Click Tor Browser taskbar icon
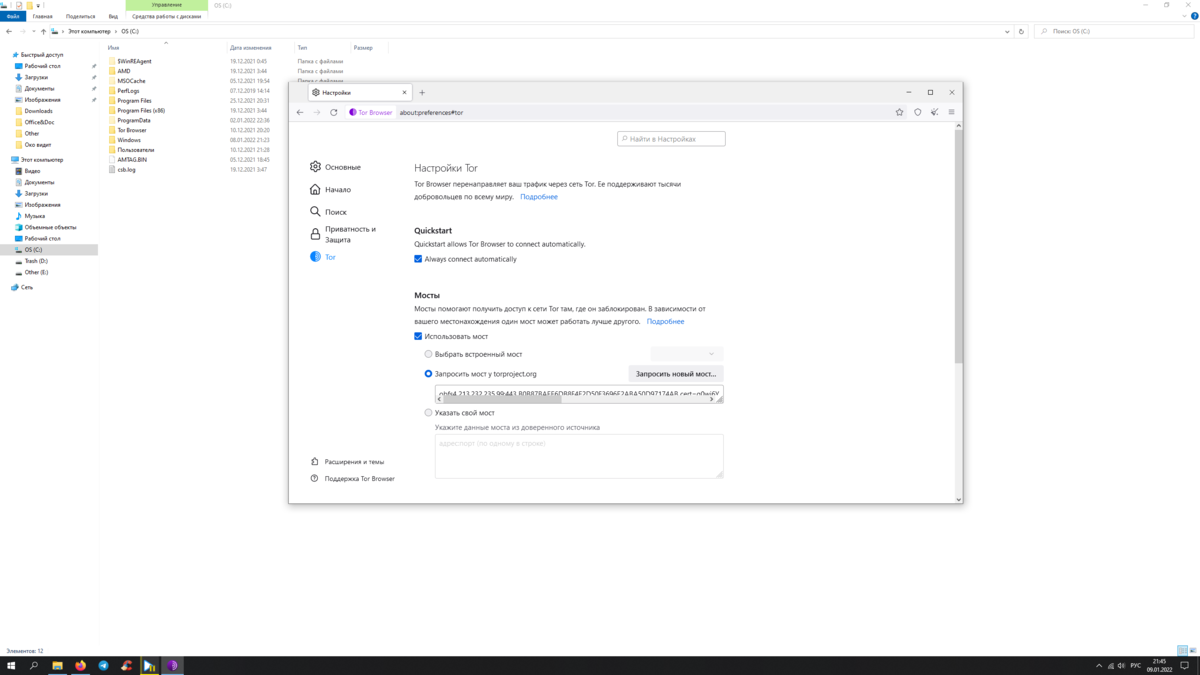The image size is (1200, 675). 172,666
